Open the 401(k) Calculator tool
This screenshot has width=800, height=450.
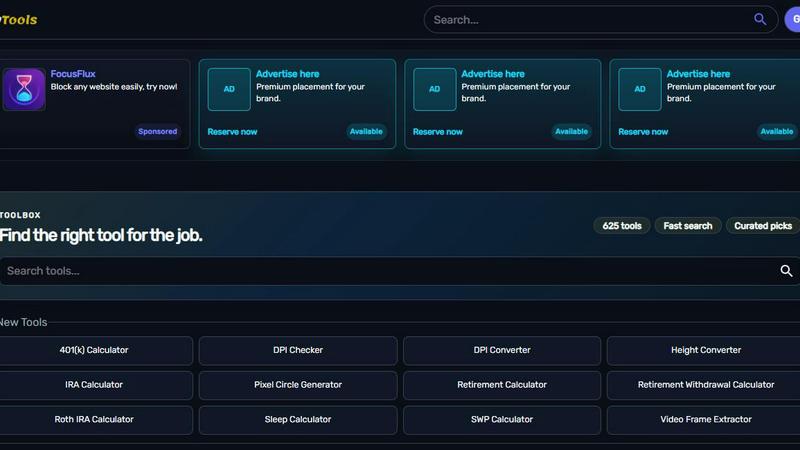94,351
